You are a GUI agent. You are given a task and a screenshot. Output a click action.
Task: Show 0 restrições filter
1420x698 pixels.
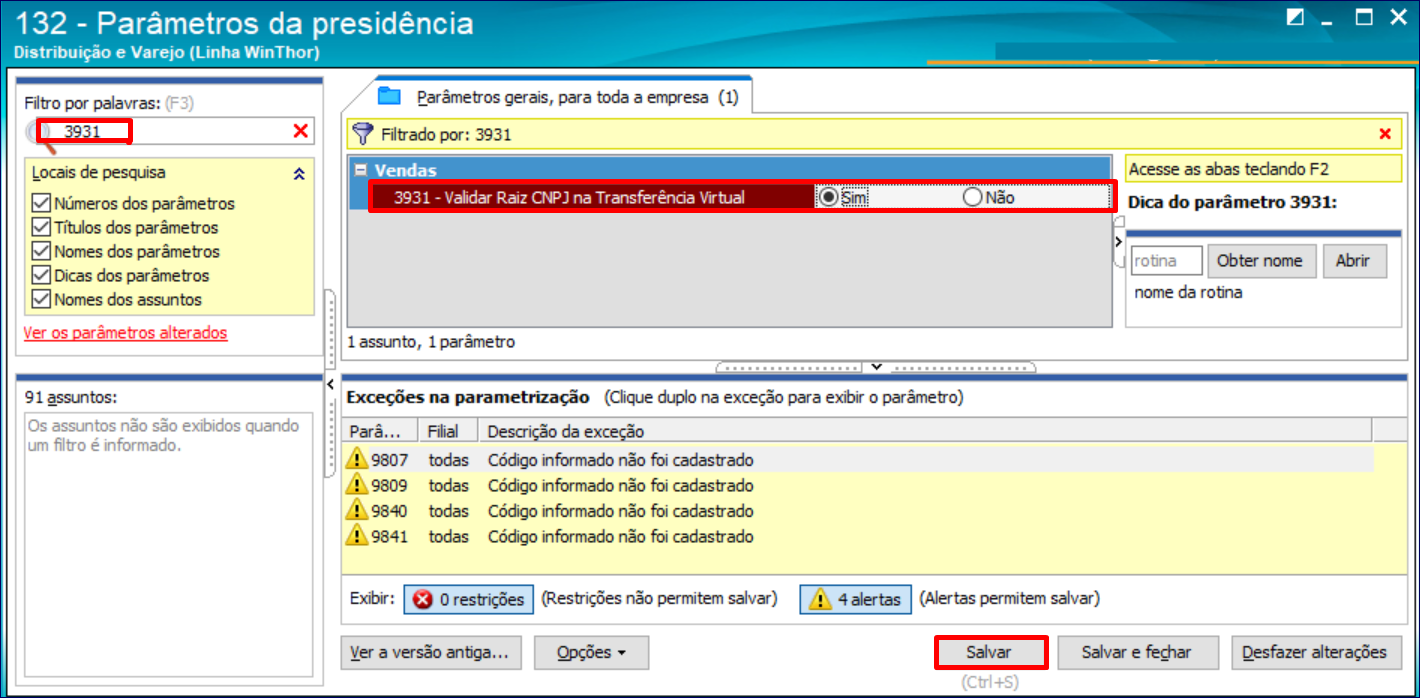click(469, 599)
